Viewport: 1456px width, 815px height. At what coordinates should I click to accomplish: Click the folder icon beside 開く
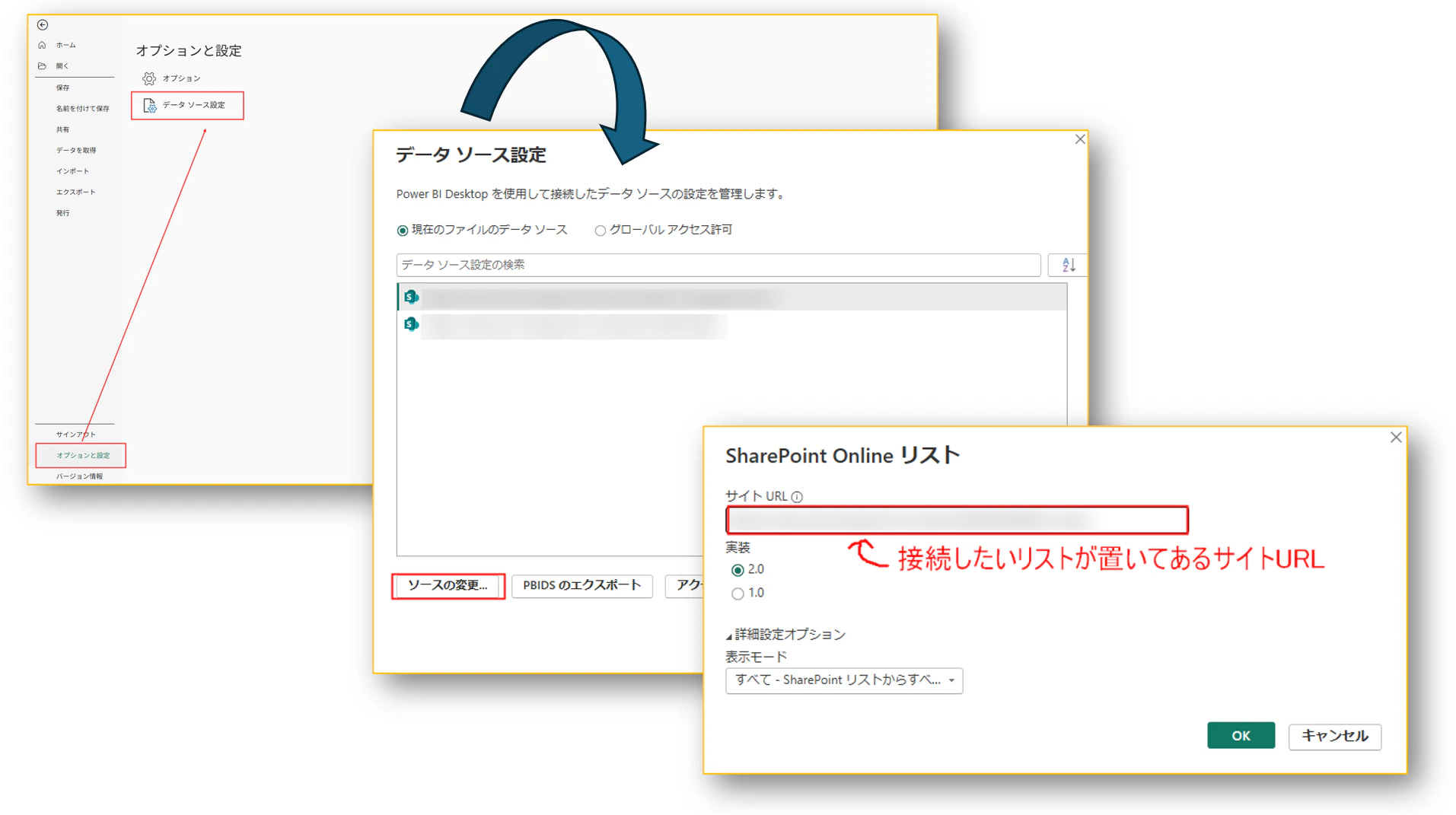click(42, 66)
